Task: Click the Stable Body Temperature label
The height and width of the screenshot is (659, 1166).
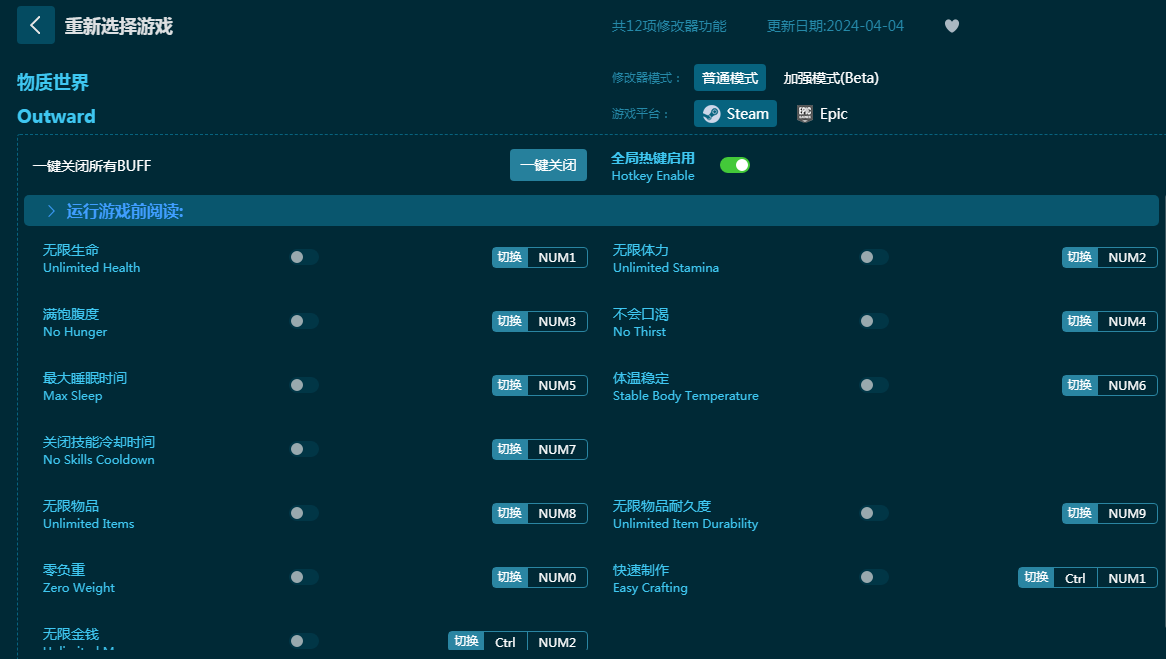Action: [x=686, y=396]
